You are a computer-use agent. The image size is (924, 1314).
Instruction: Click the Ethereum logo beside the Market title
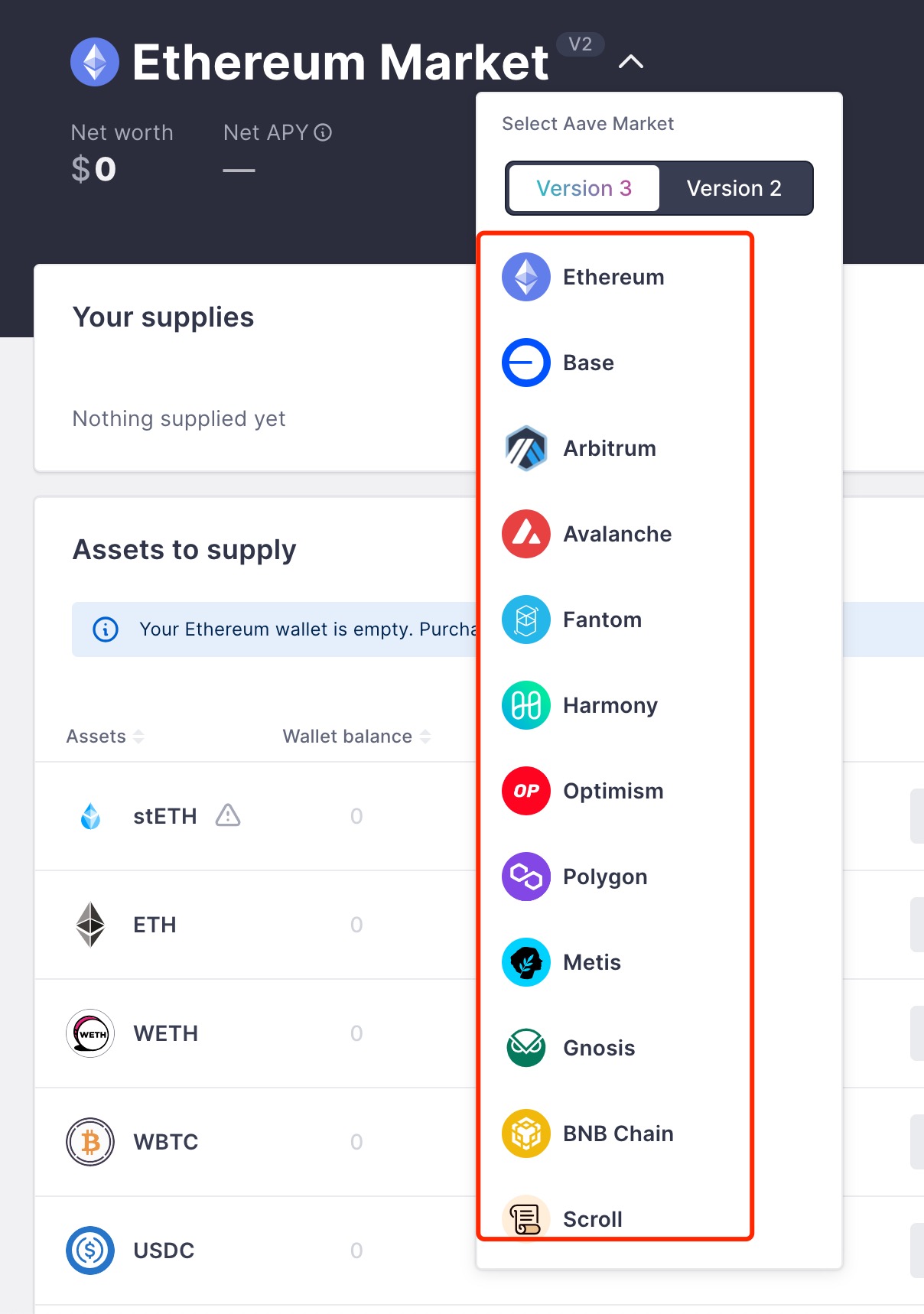[x=95, y=62]
